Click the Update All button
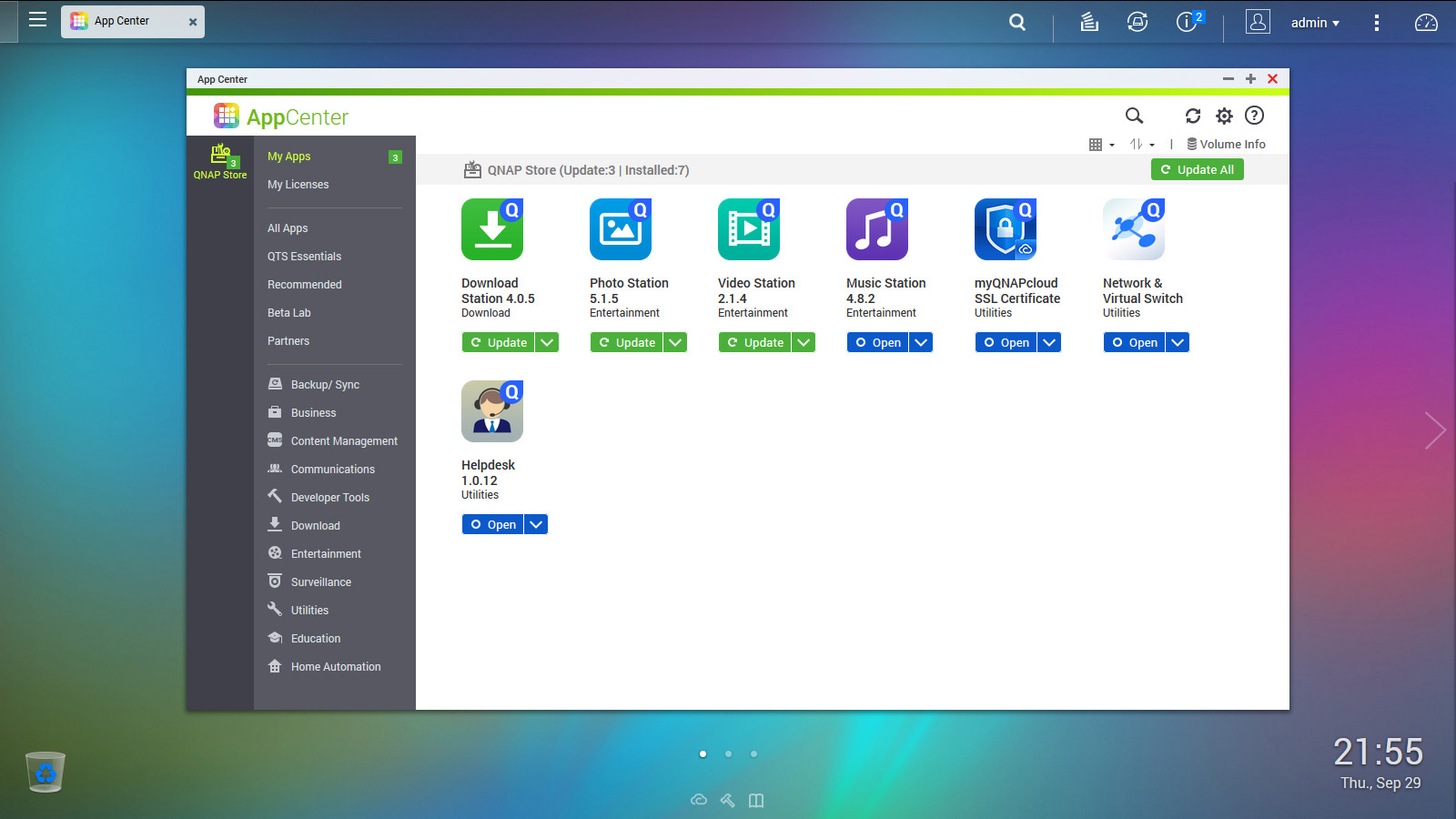Image resolution: width=1456 pixels, height=819 pixels. pos(1198,170)
